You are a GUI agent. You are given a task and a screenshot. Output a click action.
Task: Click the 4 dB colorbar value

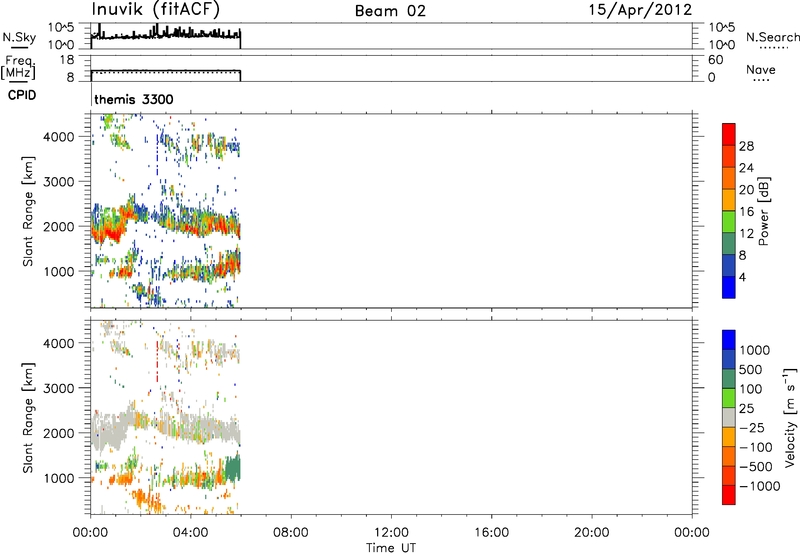click(x=742, y=277)
